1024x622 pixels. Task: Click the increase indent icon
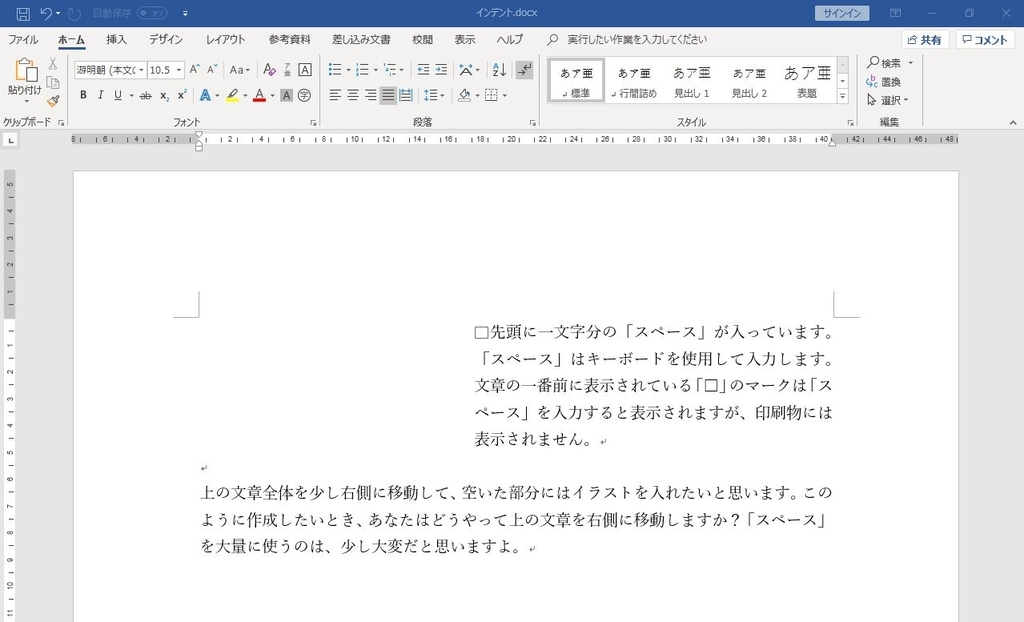[x=439, y=69]
